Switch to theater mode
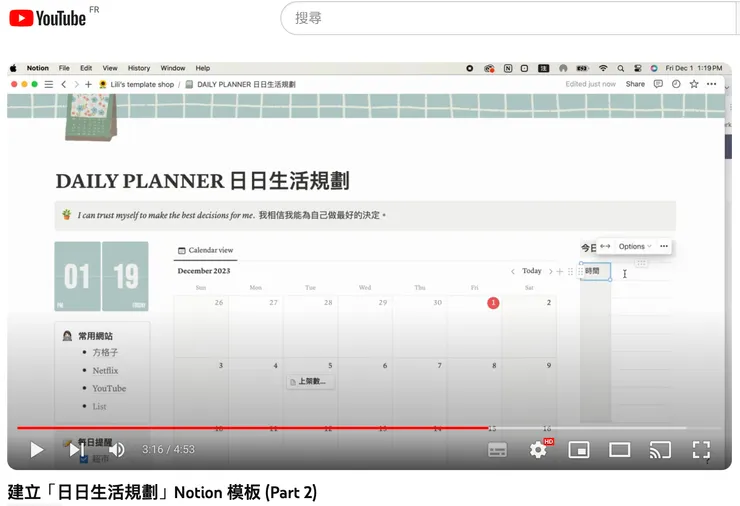Screen dimensions: 740x506 620,450
